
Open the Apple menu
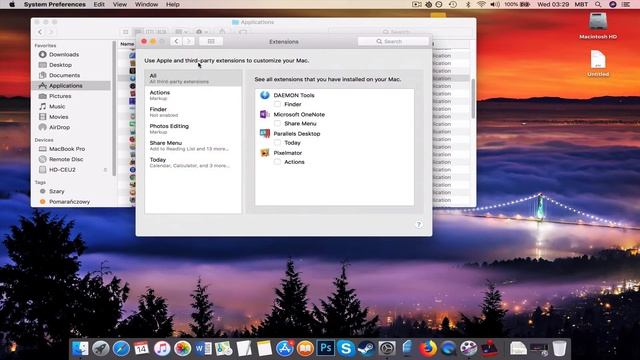coord(12,4)
